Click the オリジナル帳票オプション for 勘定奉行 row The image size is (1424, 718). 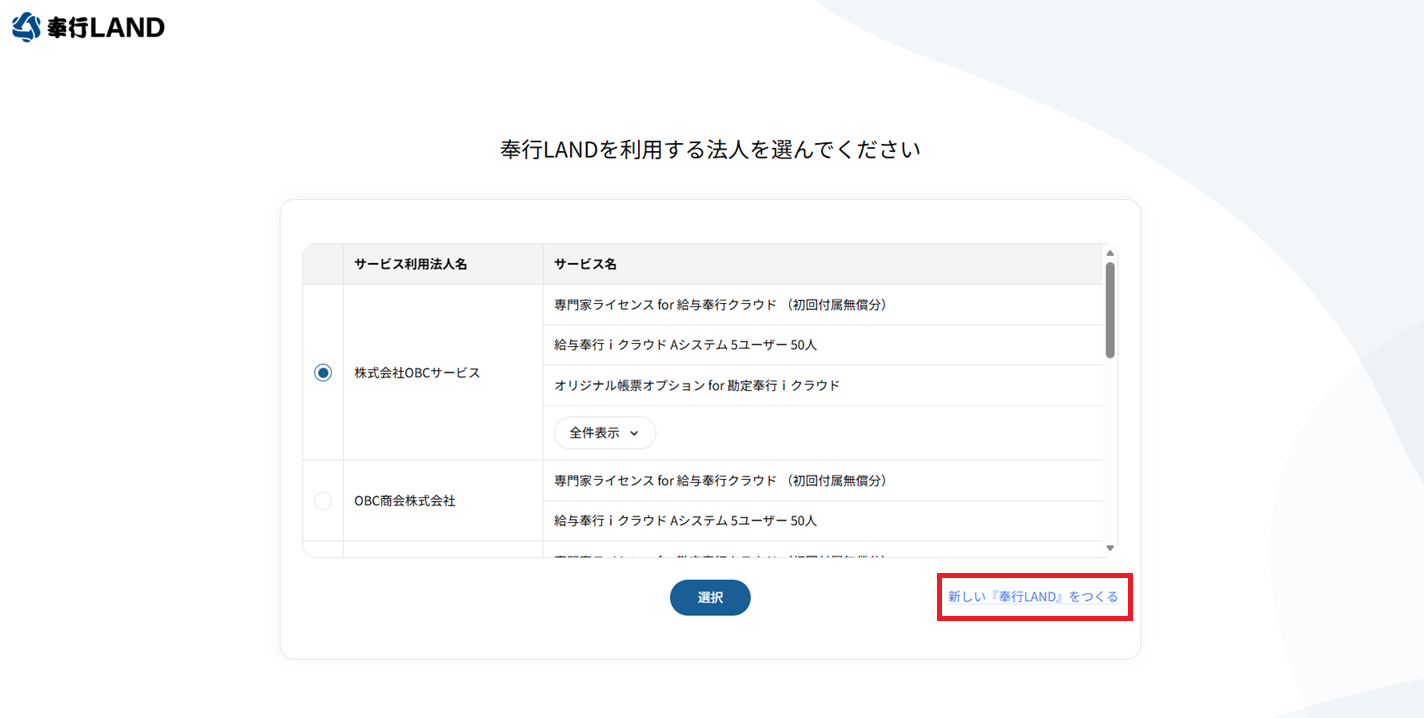coord(823,385)
